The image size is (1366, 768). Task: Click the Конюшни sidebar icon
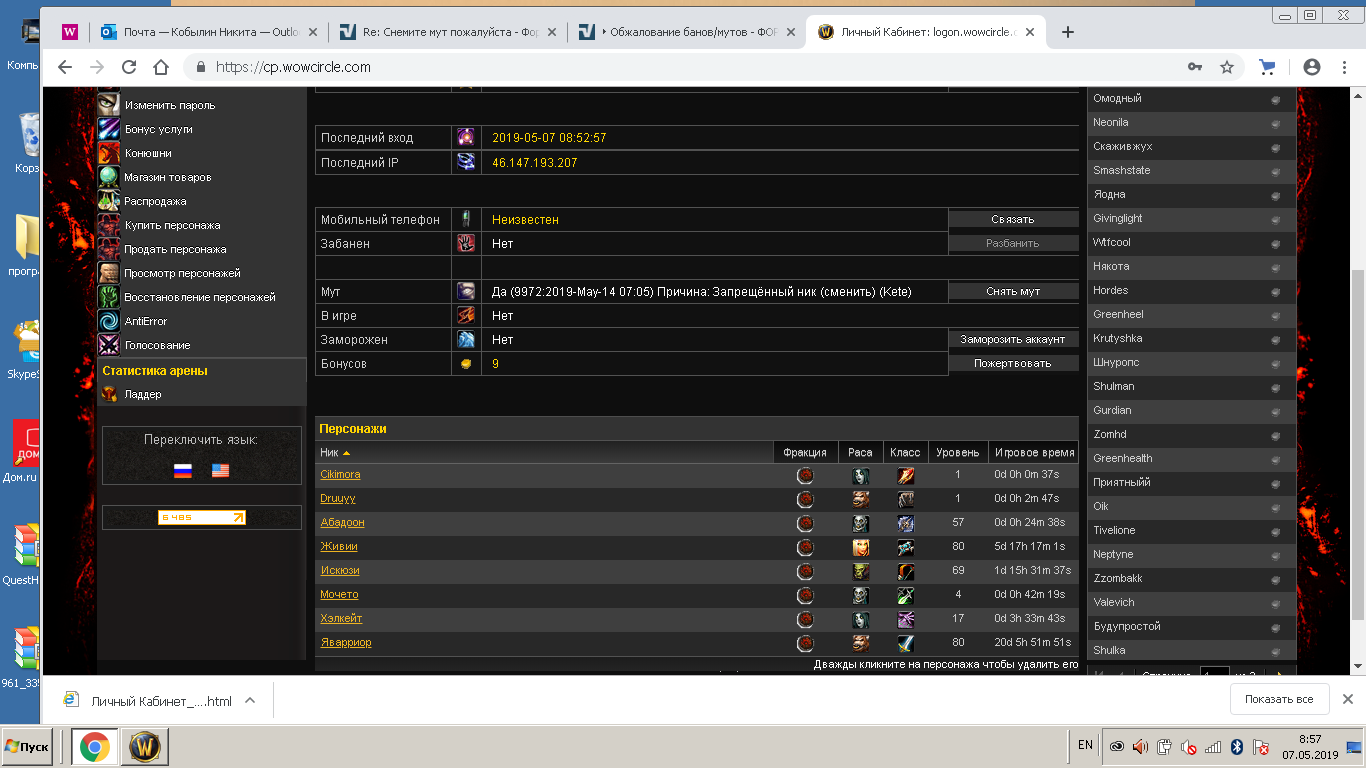click(109, 153)
